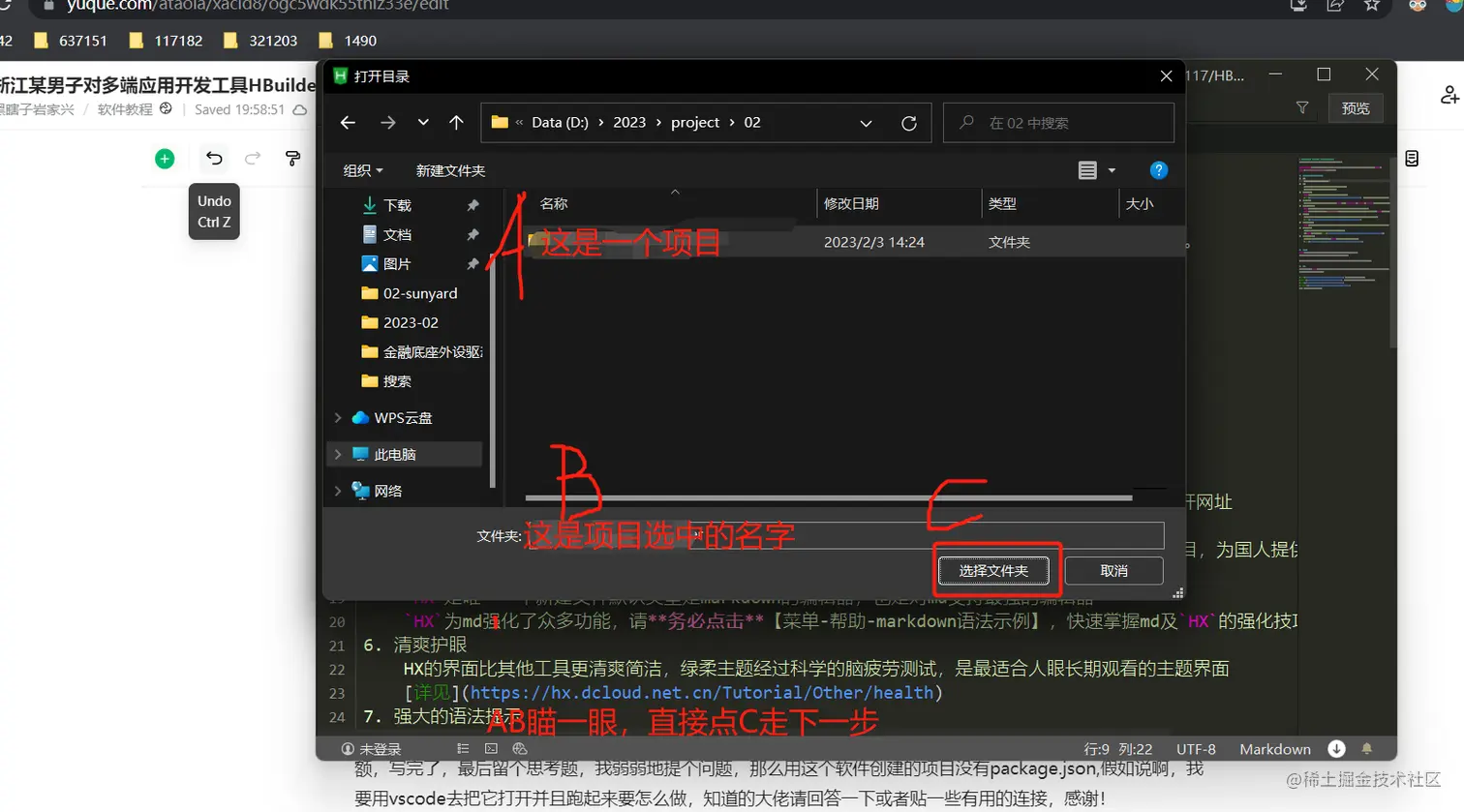Click 2023 in the address path
Image resolution: width=1464 pixels, height=812 pixels.
coord(629,123)
